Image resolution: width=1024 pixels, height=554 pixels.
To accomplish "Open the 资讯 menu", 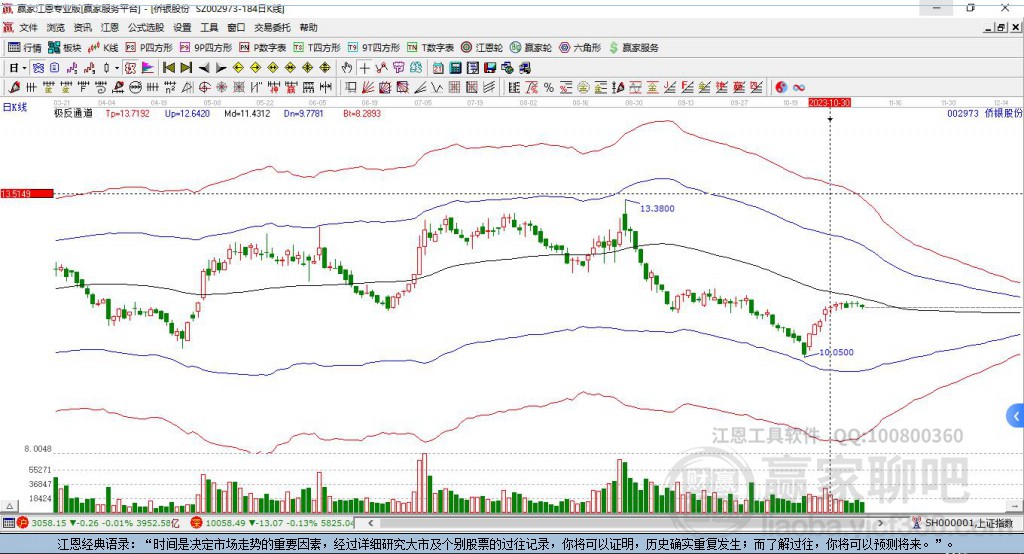I will coord(82,27).
